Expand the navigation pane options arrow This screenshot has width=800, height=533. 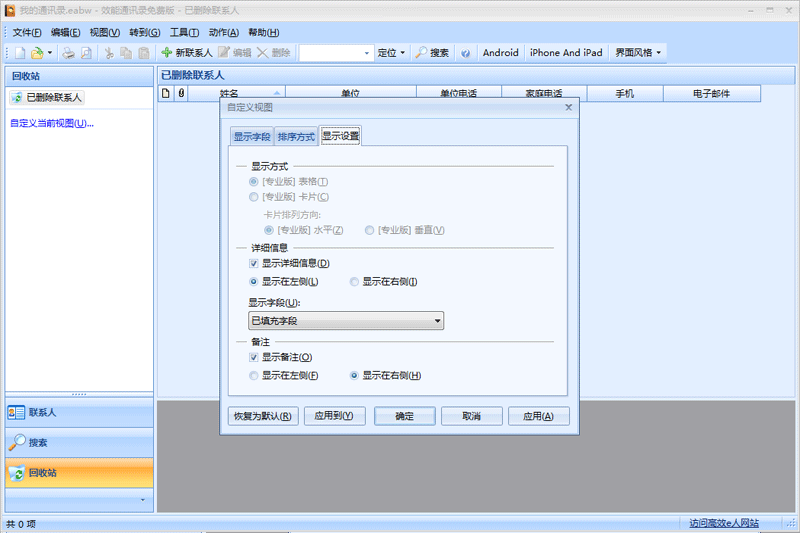pyautogui.click(x=142, y=500)
